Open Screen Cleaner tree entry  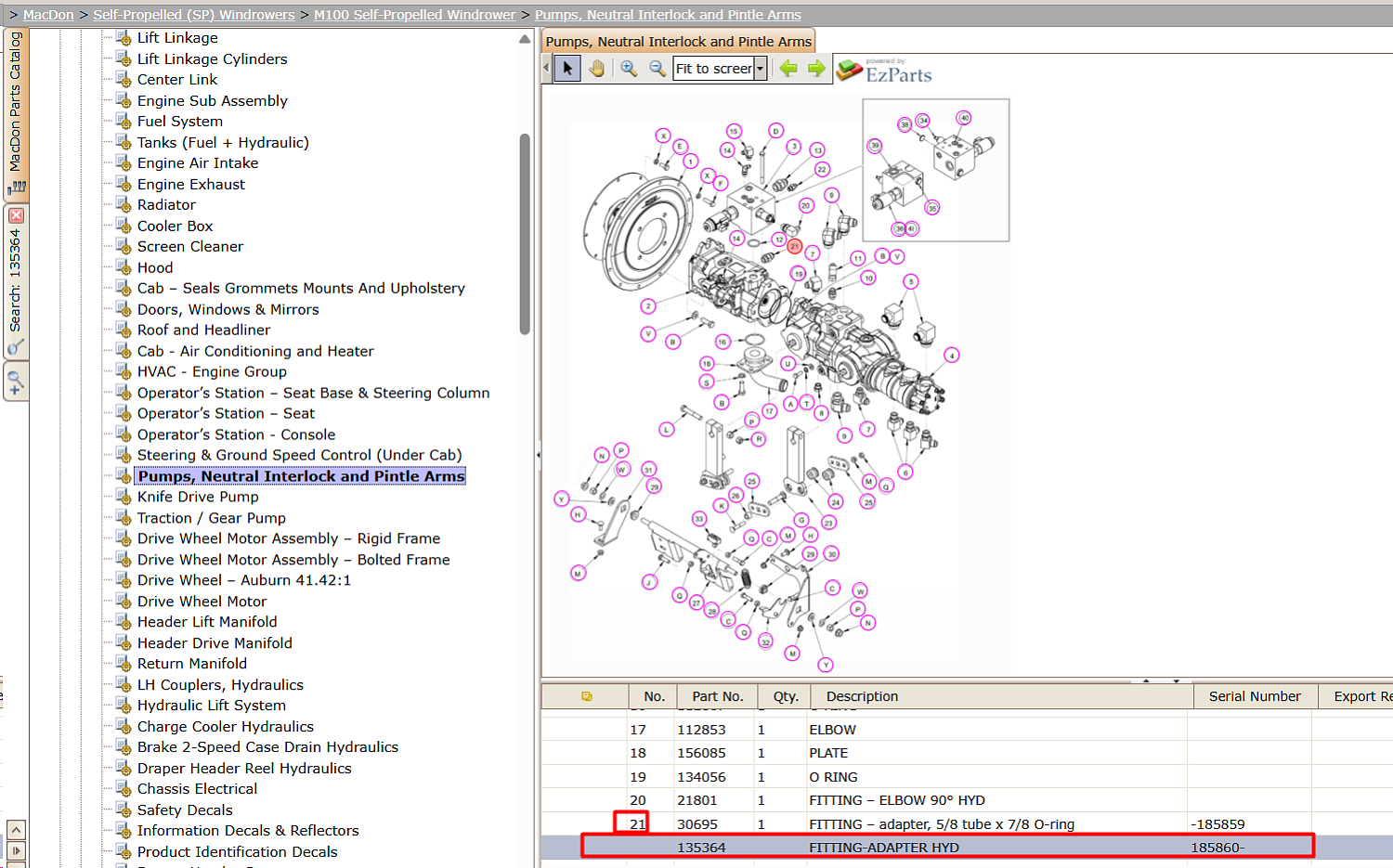point(190,247)
